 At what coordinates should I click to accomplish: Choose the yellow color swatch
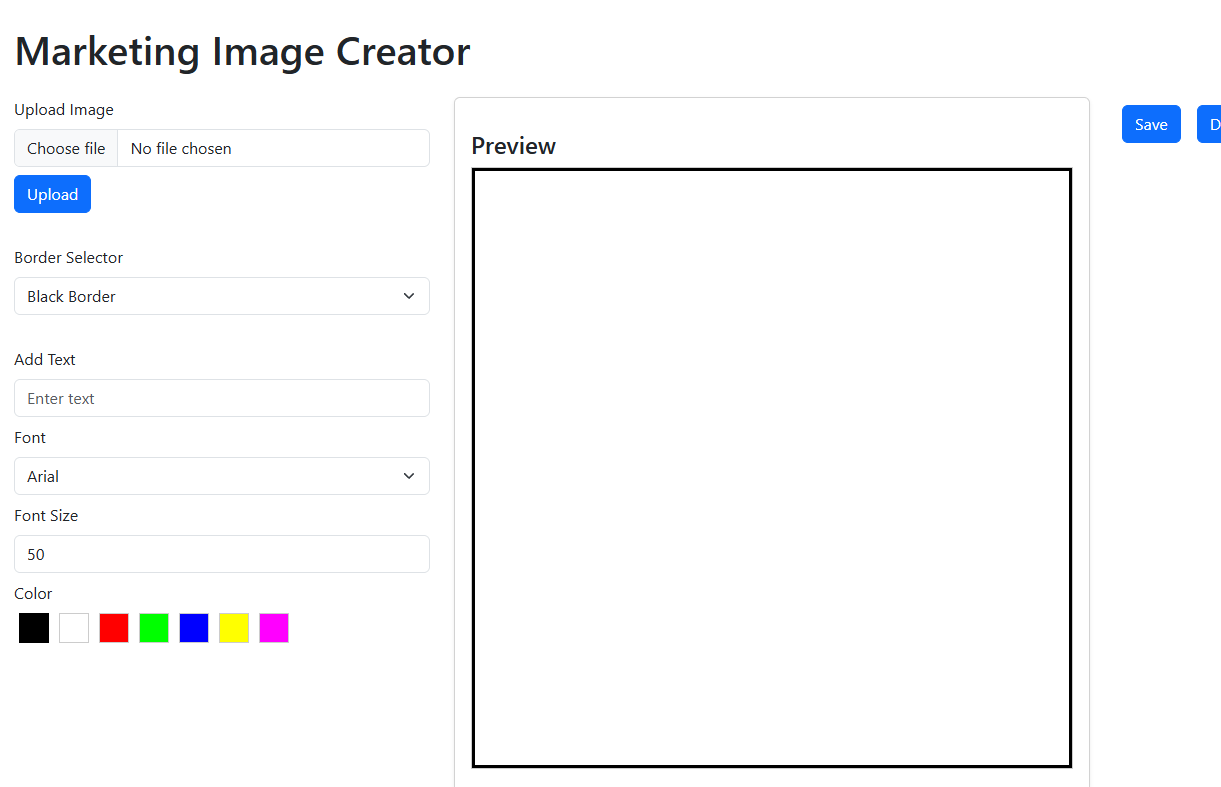[233, 628]
